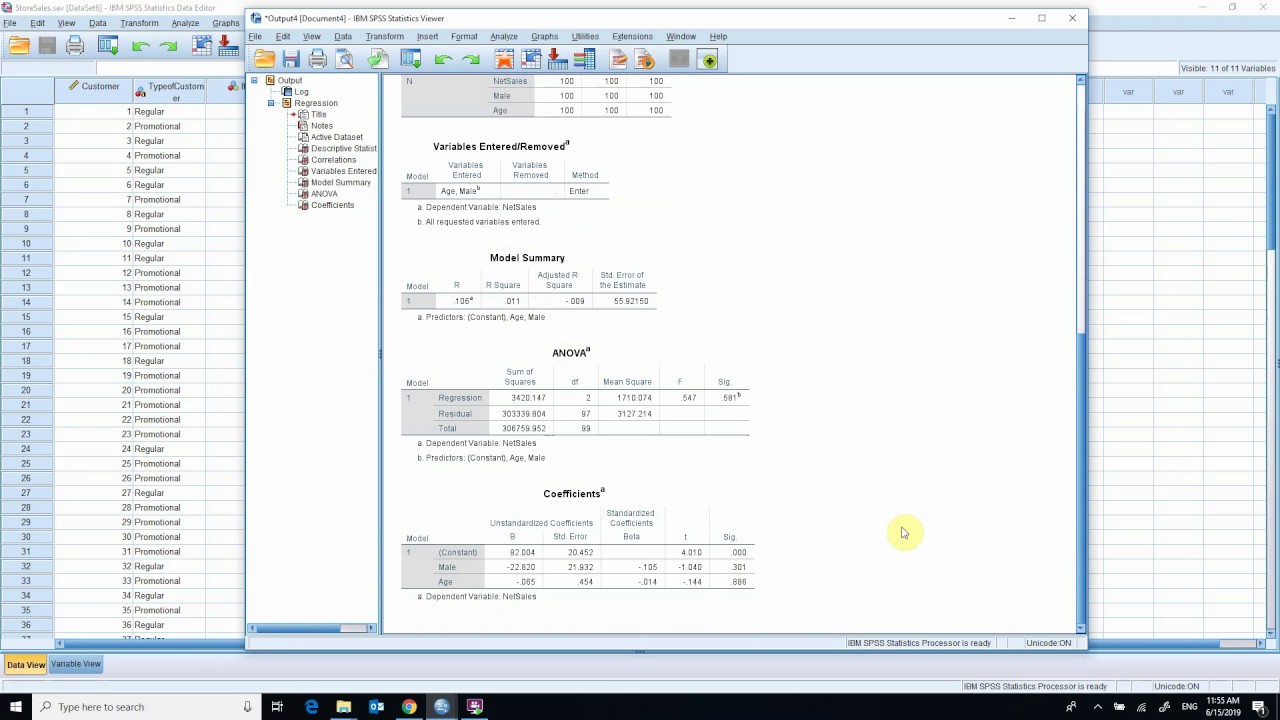Click Open file icon in Viewer toolbar
The image size is (1280, 720).
pos(264,60)
